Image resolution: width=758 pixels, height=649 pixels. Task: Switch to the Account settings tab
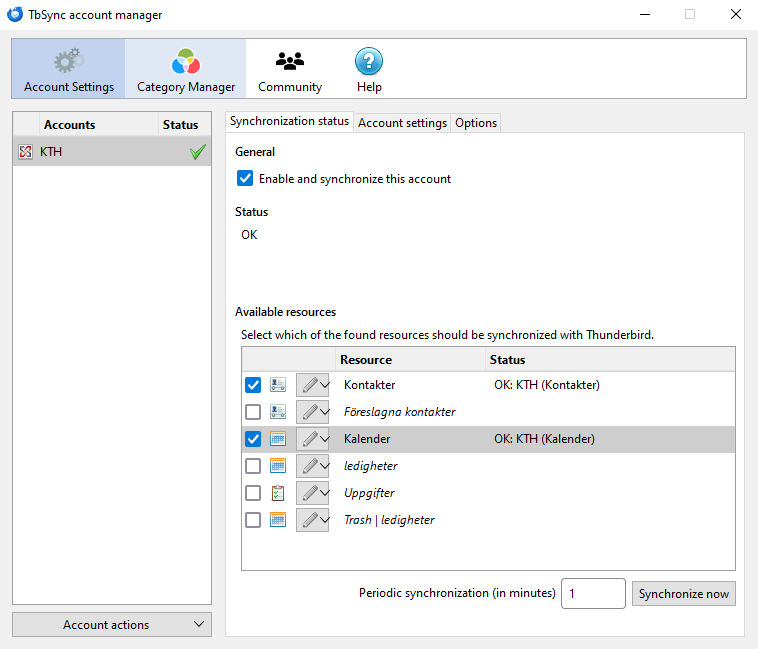[402, 123]
